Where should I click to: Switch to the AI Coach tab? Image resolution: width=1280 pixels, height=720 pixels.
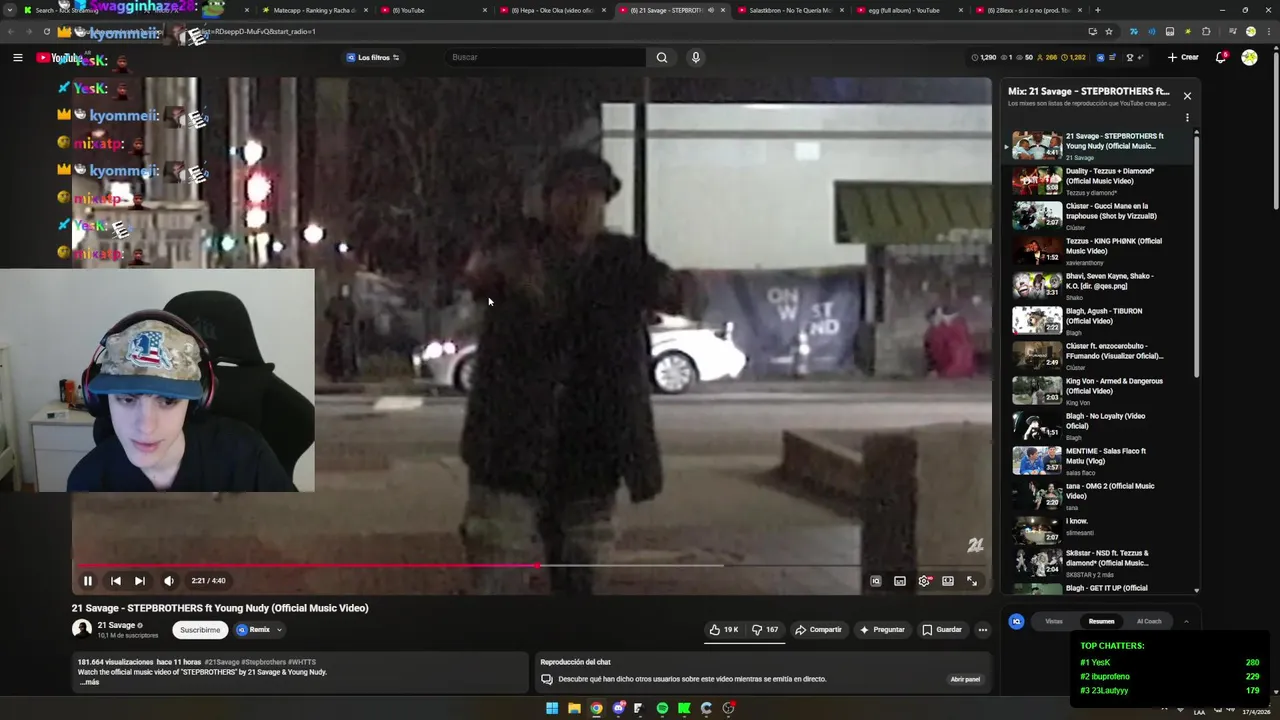[1149, 622]
